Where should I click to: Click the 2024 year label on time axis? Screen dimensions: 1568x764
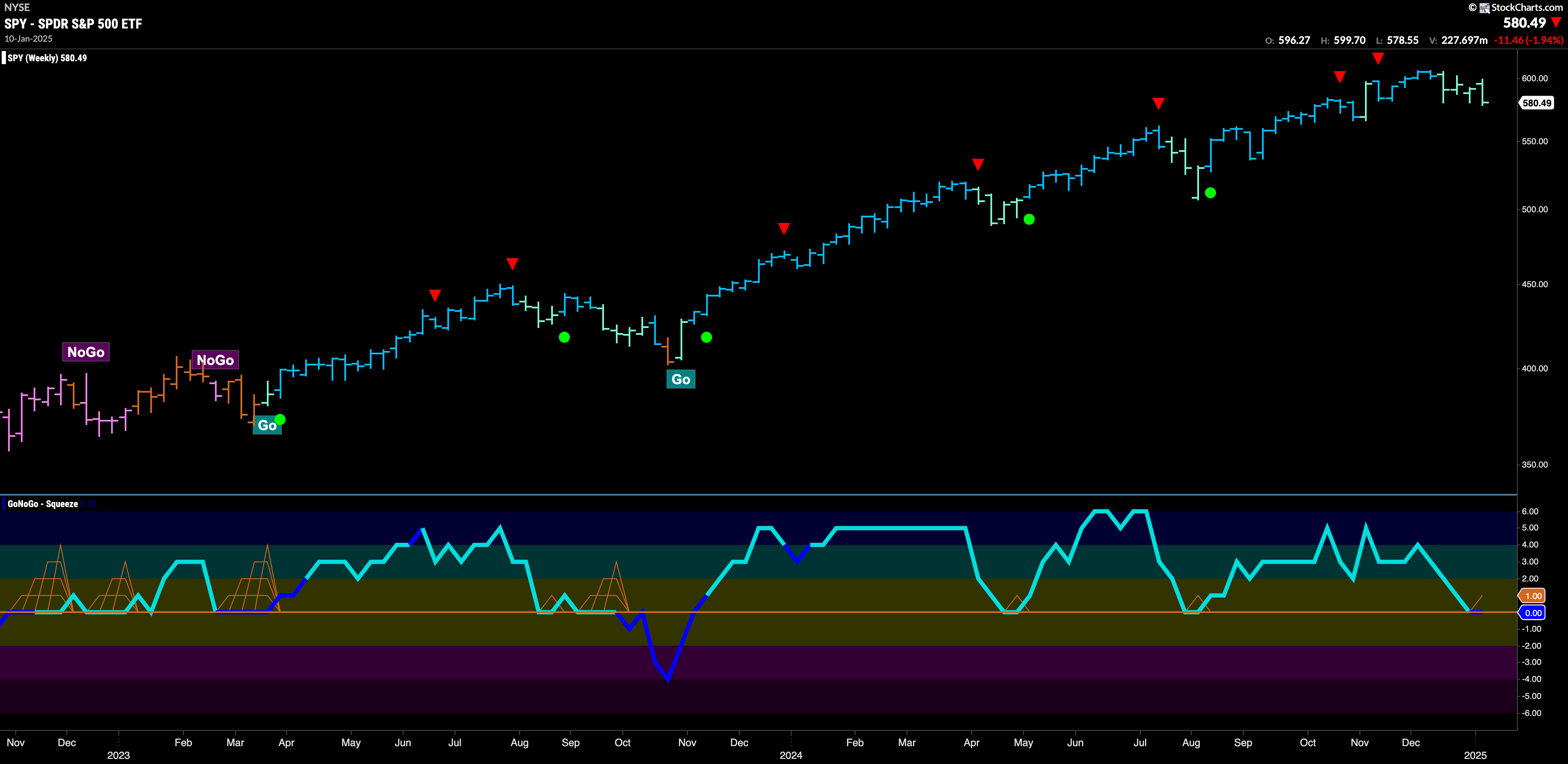pos(791,755)
